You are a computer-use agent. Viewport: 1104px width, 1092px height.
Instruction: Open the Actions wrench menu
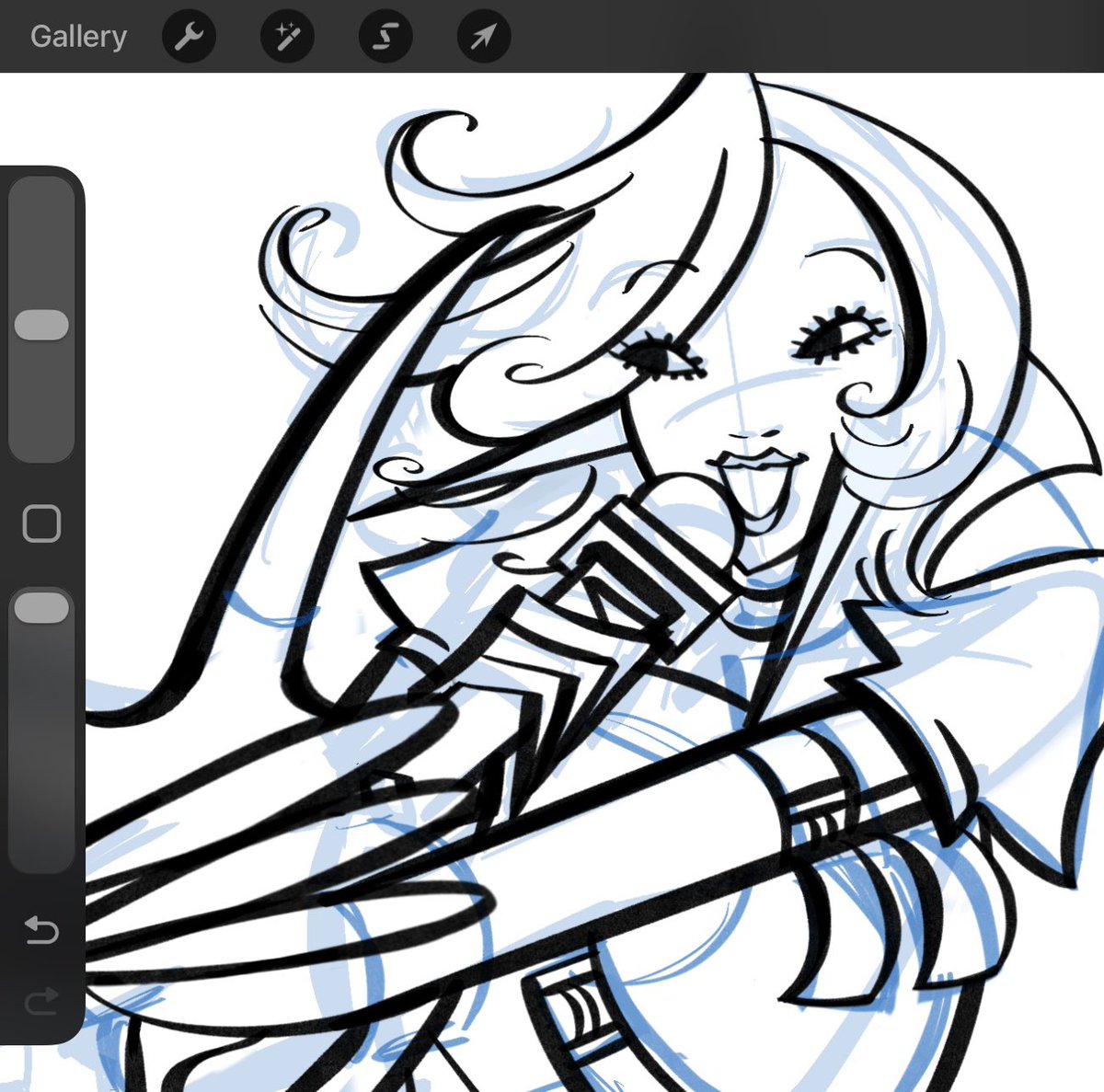point(189,37)
